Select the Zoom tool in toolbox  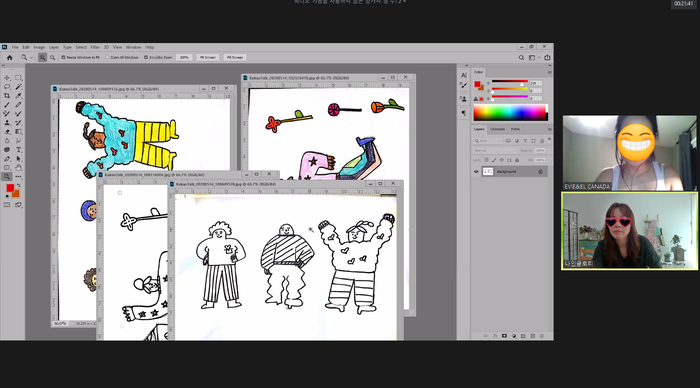click(7, 177)
